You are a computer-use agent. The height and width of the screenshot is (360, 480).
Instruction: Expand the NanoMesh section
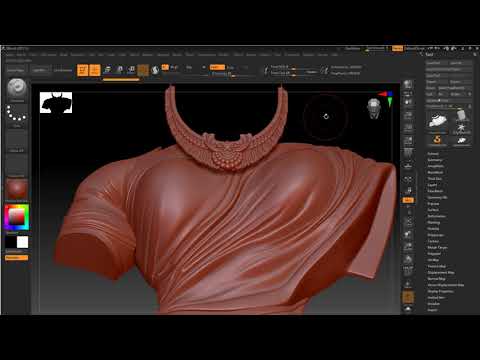435,172
